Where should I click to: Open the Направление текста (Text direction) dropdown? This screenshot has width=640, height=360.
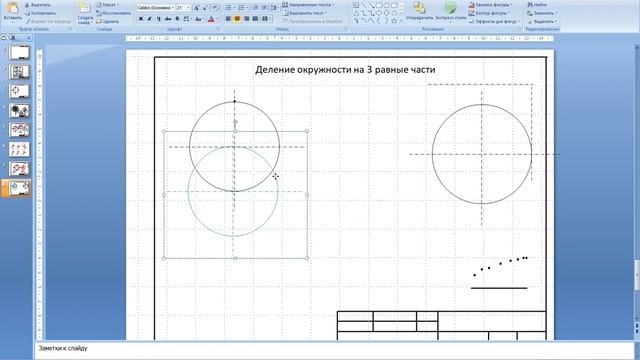pos(308,5)
